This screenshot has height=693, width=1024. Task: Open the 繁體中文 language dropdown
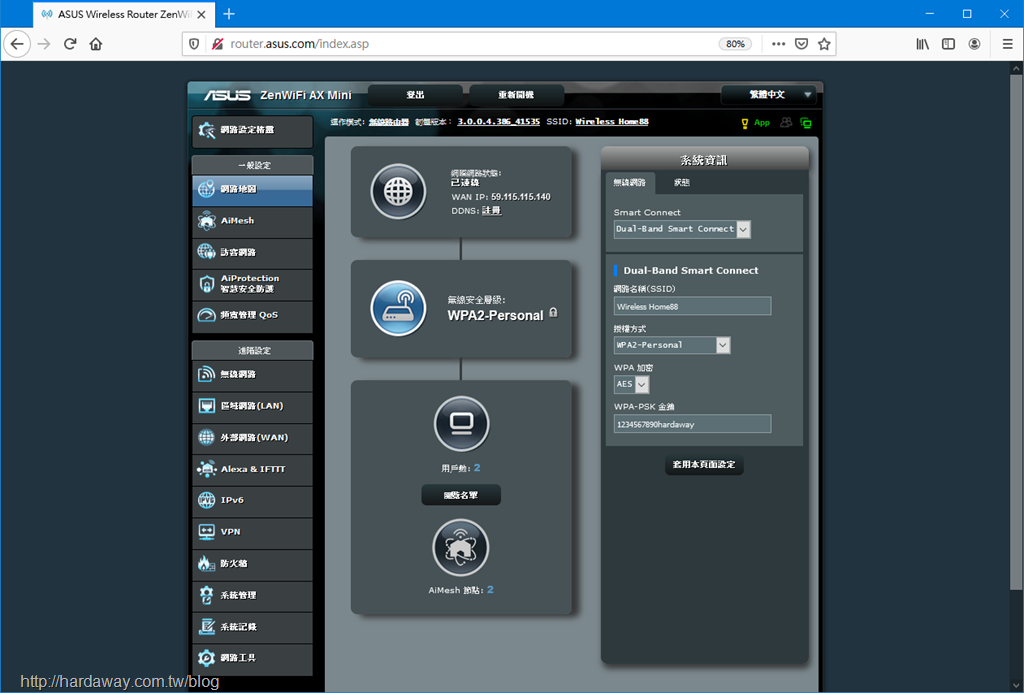pyautogui.click(x=769, y=95)
